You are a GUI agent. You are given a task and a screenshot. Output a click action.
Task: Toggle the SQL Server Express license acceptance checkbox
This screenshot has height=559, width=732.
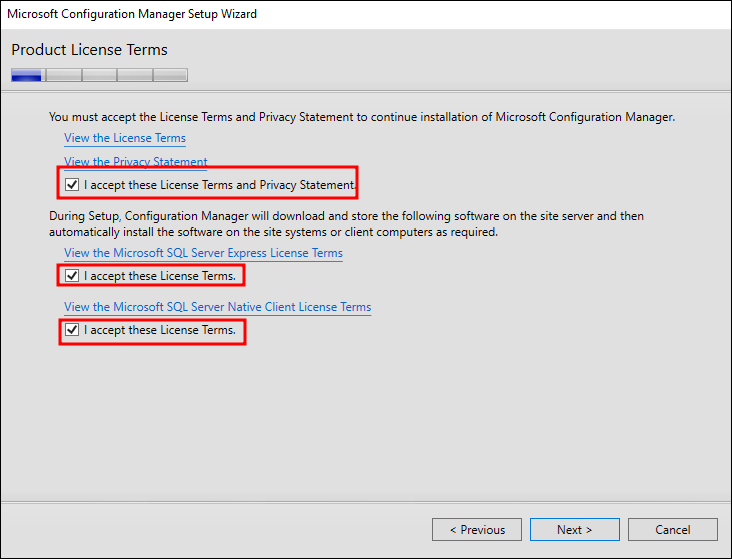tap(72, 276)
